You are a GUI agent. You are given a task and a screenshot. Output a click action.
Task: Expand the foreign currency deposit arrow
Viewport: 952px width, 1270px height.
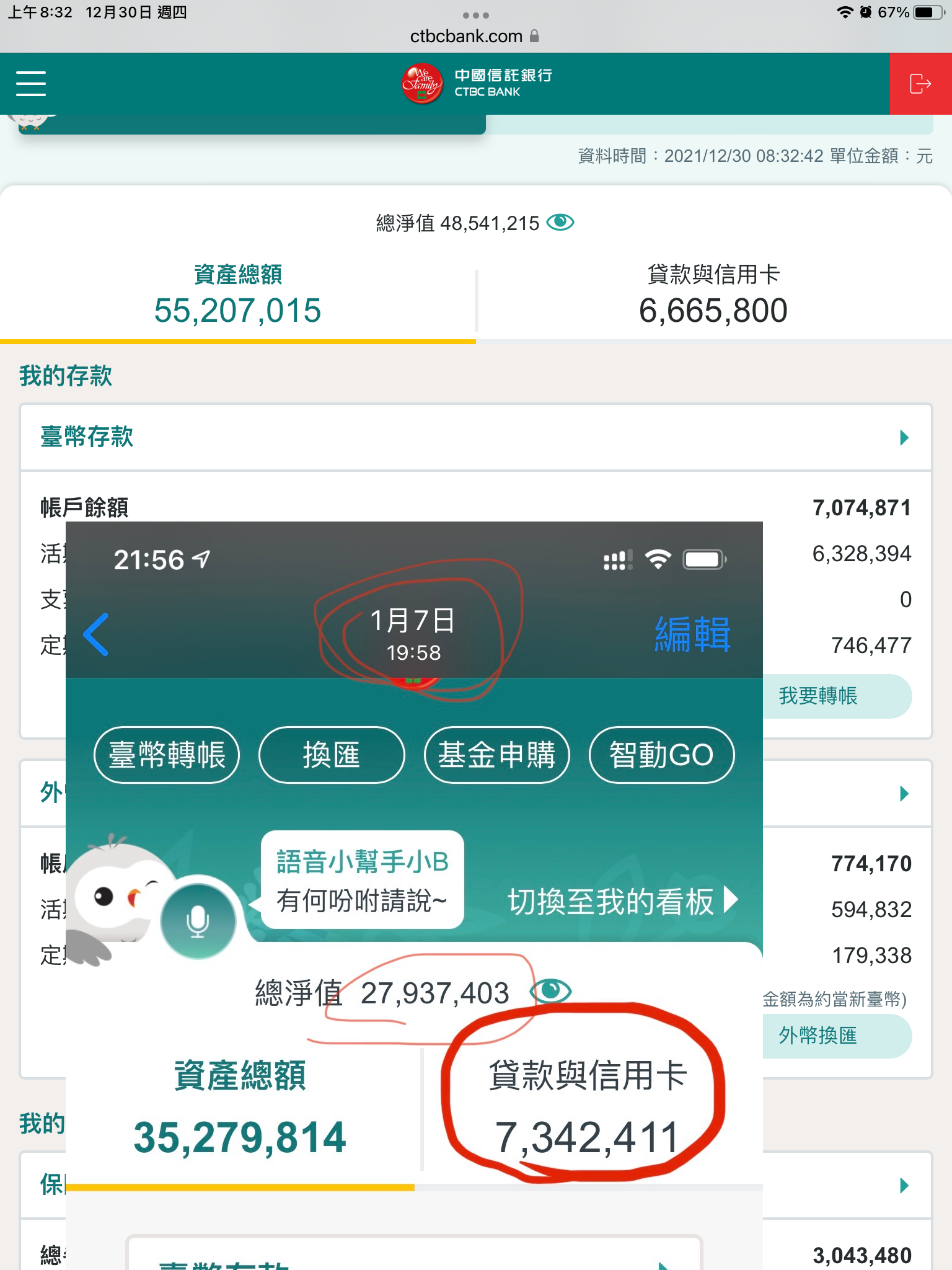tap(904, 794)
